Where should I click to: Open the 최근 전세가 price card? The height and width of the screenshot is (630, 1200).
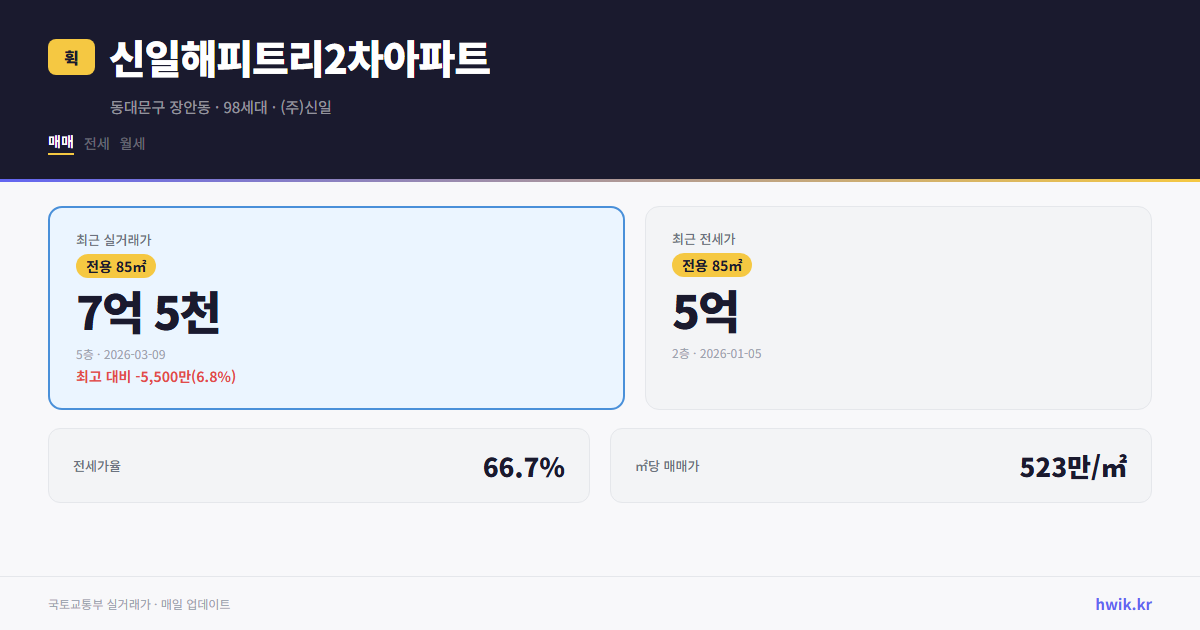pyautogui.click(x=898, y=307)
